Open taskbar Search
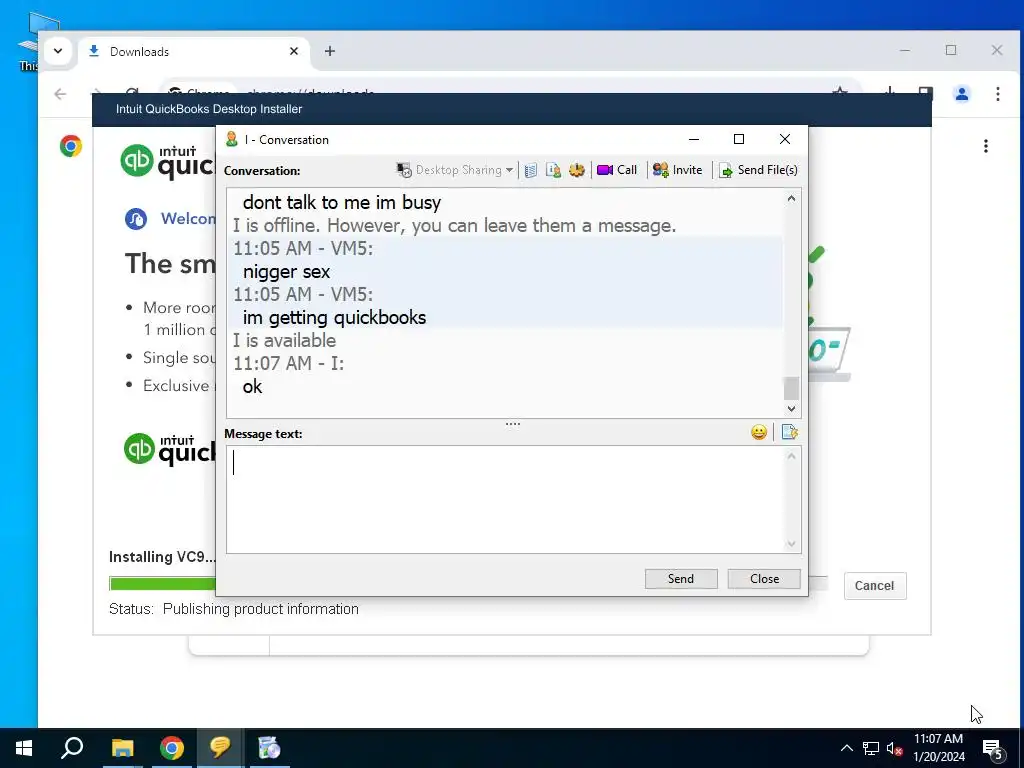This screenshot has height=768, width=1024. pos(72,748)
